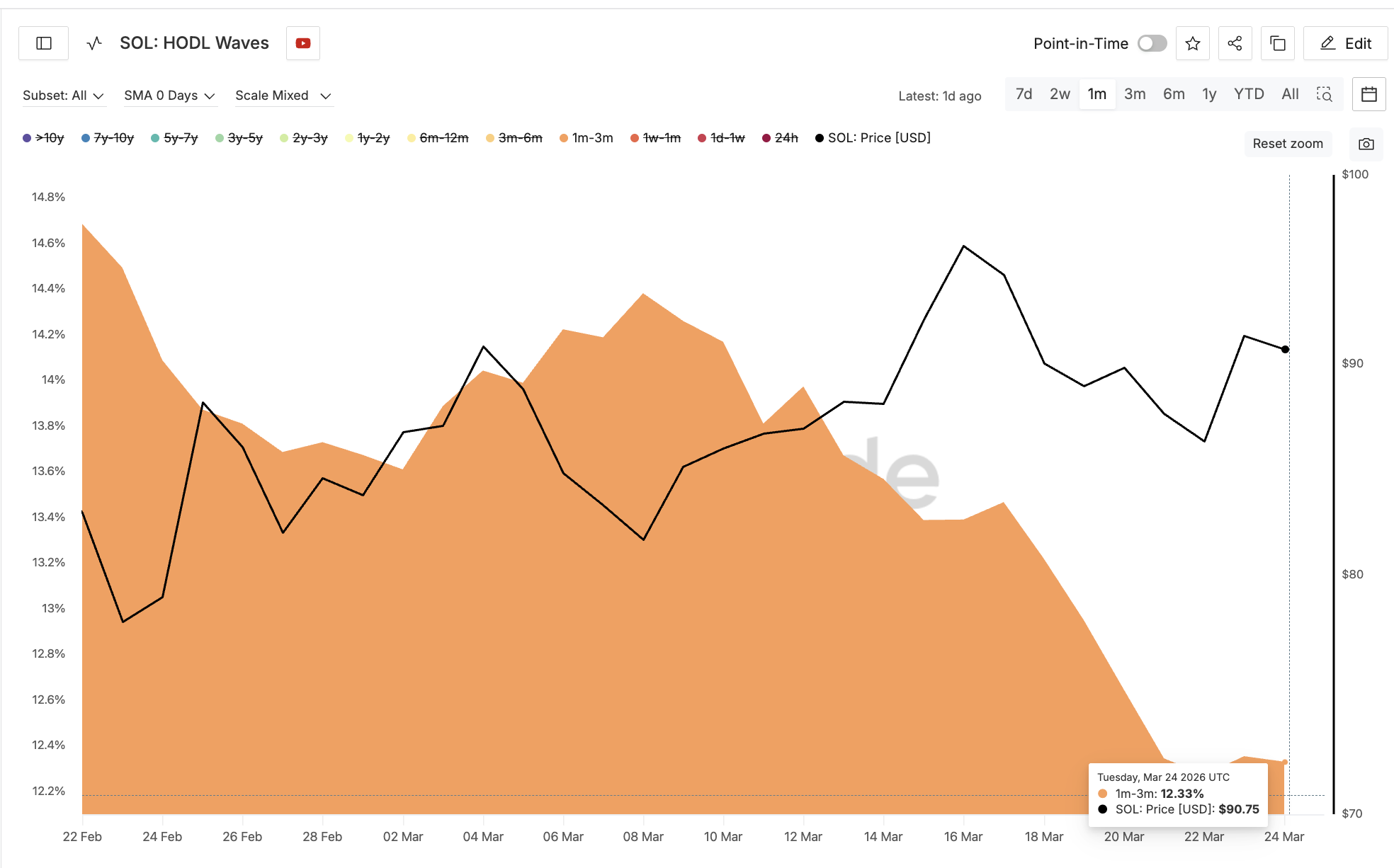This screenshot has height=868, width=1394.
Task: Enable the Point-in-Time switch
Action: pos(1152,43)
